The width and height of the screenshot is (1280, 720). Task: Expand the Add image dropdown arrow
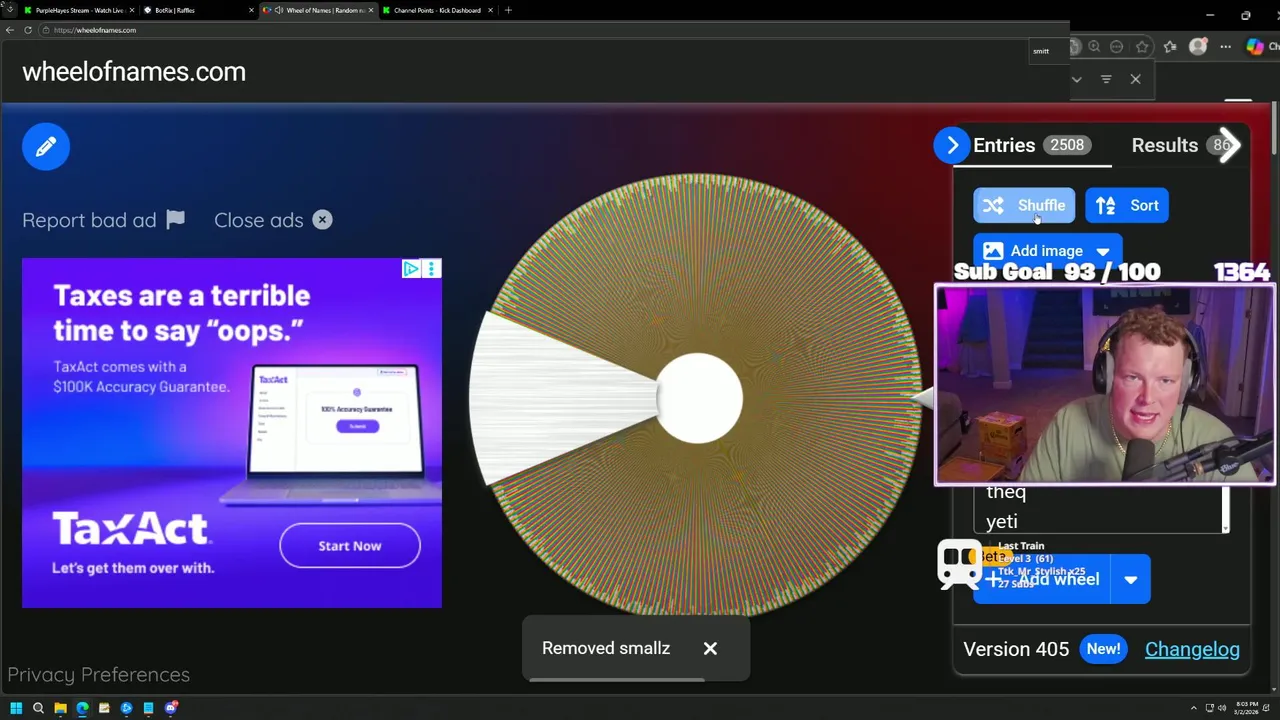point(1103,252)
